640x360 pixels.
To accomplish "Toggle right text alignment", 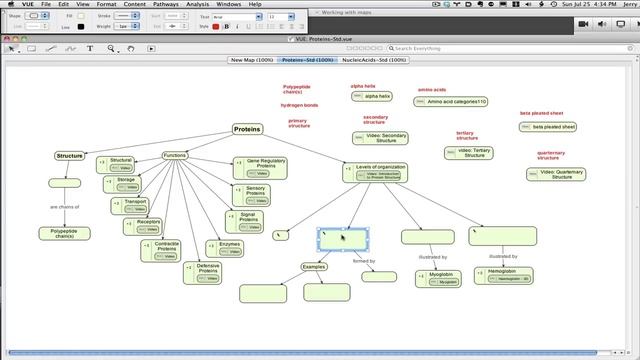I will pos(302,27).
